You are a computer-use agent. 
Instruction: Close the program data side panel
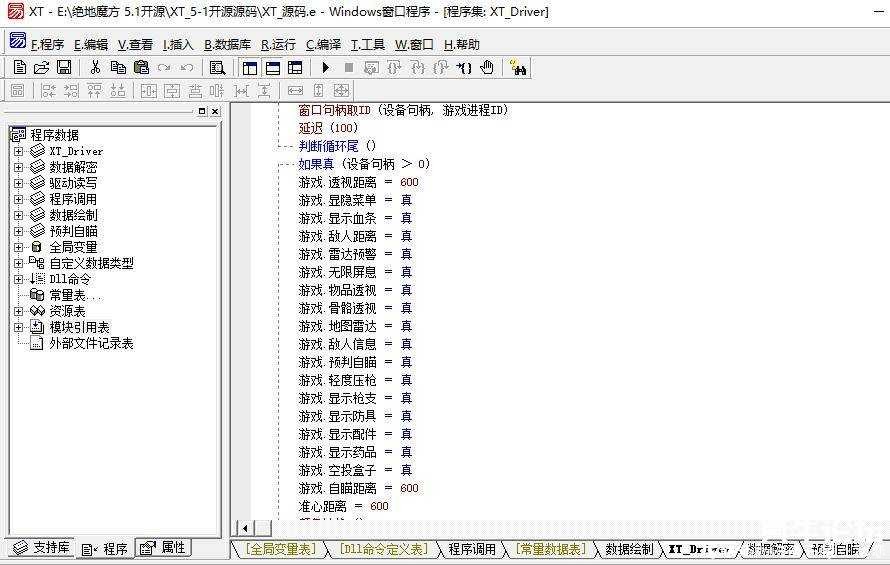coord(215,111)
